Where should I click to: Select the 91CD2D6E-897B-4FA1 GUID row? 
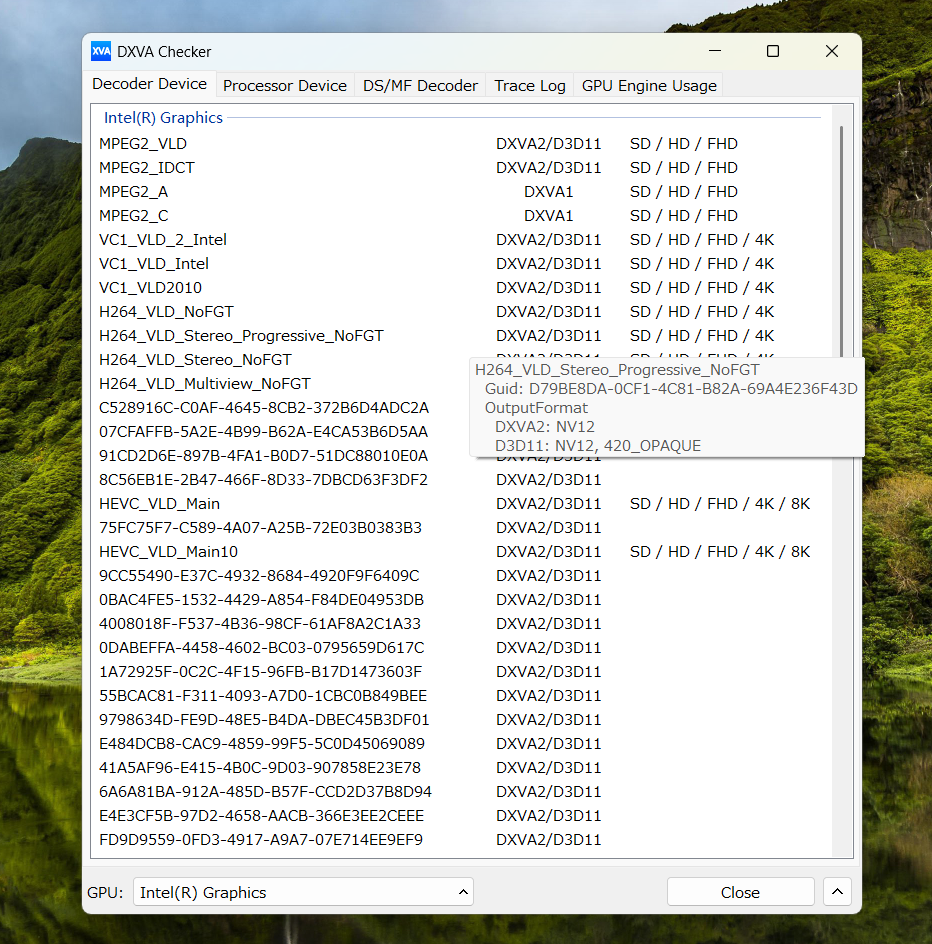tap(282, 456)
